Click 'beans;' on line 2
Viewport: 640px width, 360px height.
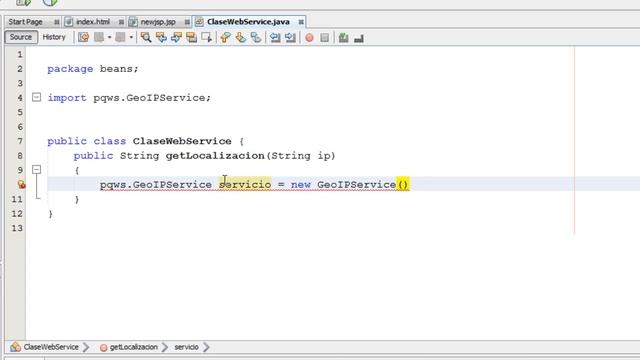119,69
